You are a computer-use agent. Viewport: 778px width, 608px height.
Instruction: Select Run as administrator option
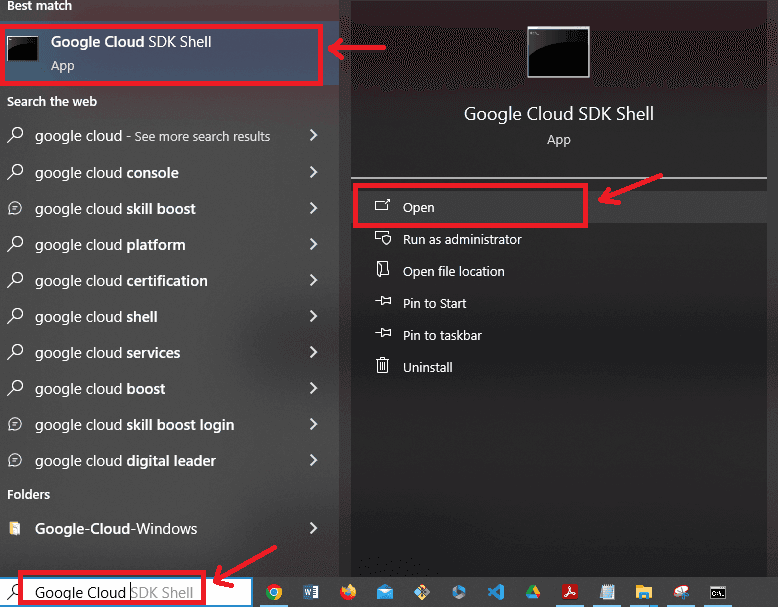pyautogui.click(x=461, y=239)
